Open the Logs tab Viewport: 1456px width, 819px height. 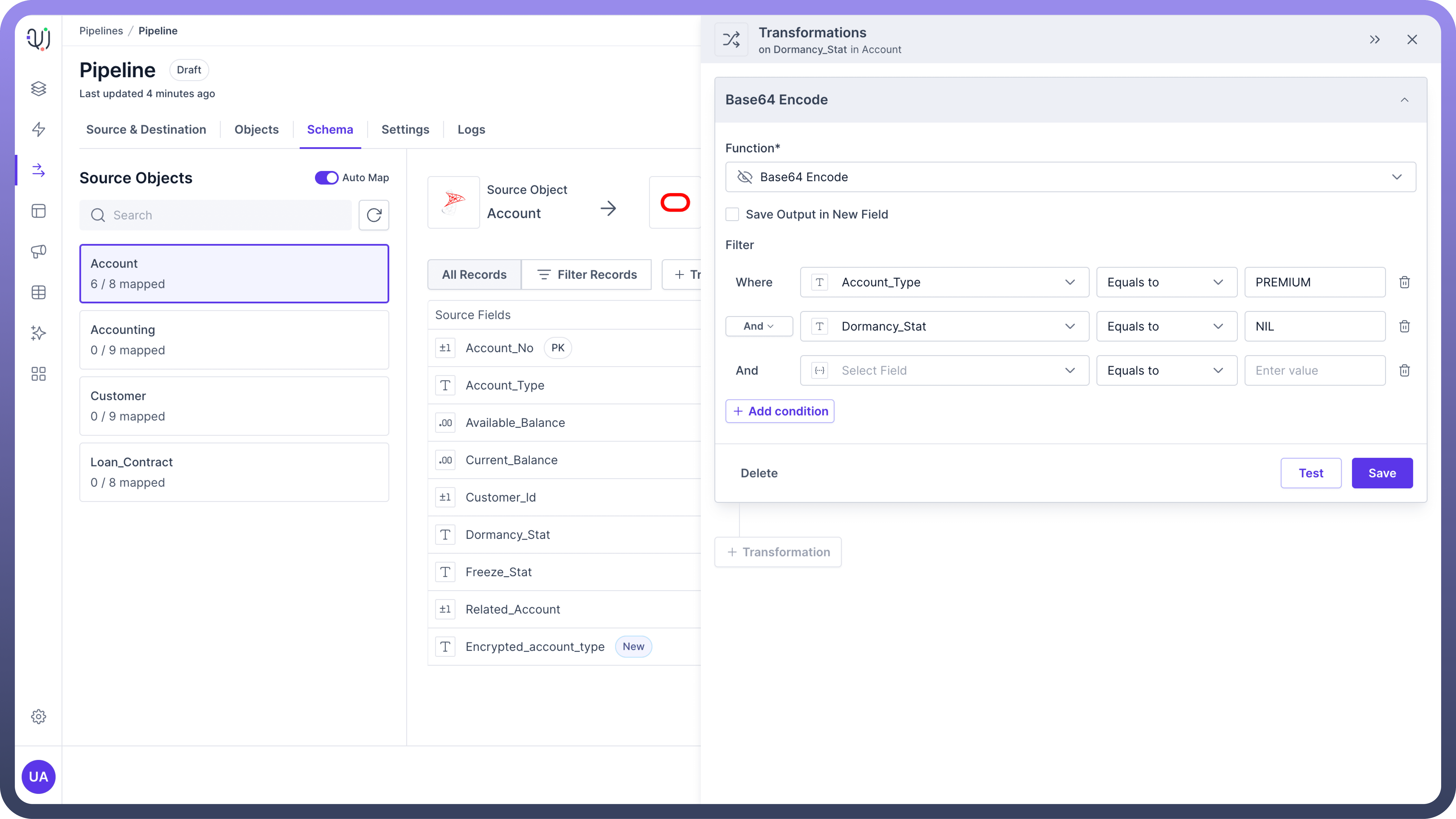[x=471, y=129]
